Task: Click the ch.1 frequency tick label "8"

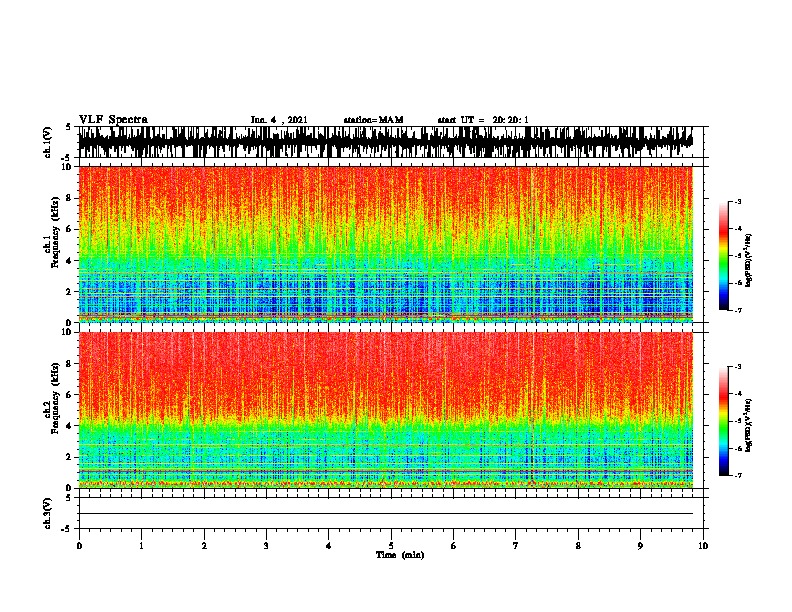Action: [x=70, y=198]
